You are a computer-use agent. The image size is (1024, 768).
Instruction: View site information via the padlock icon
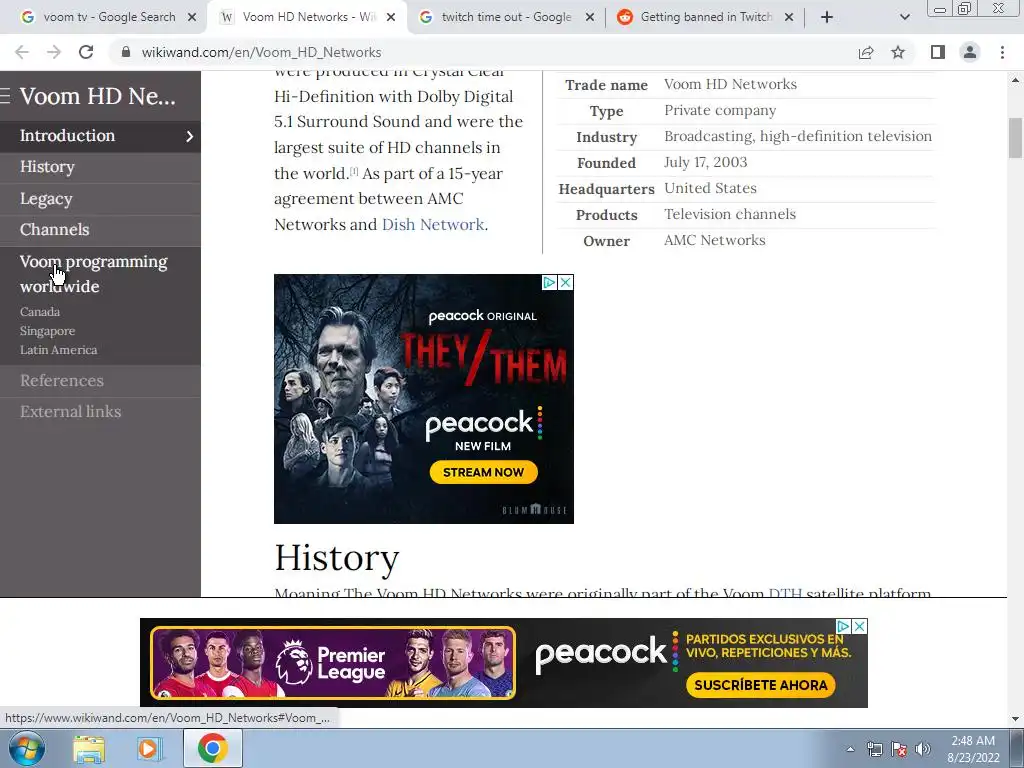(125, 52)
